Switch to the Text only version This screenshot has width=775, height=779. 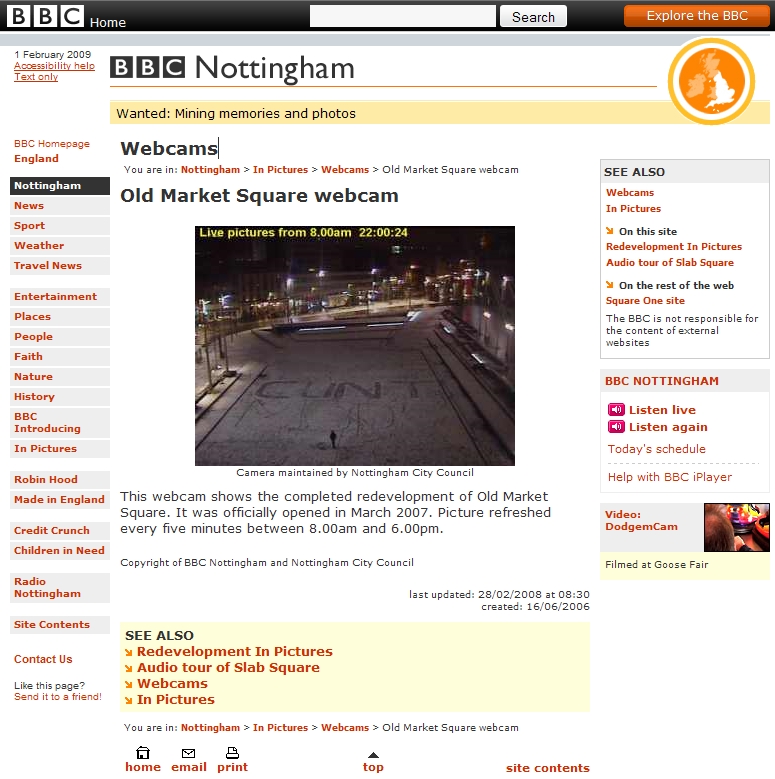click(36, 77)
